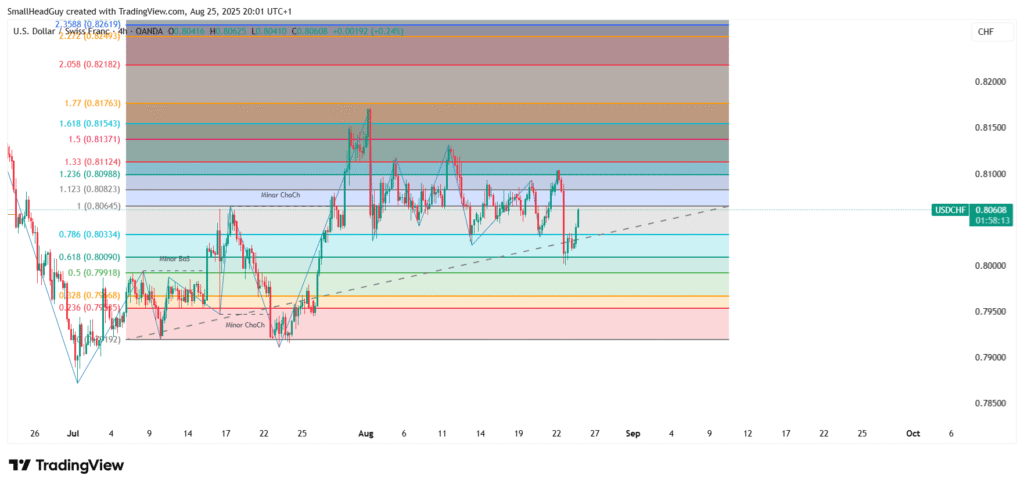The height and width of the screenshot is (487, 1024).
Task: Click the pink 0–0.236 Fibonacci zone
Action: click(500, 324)
